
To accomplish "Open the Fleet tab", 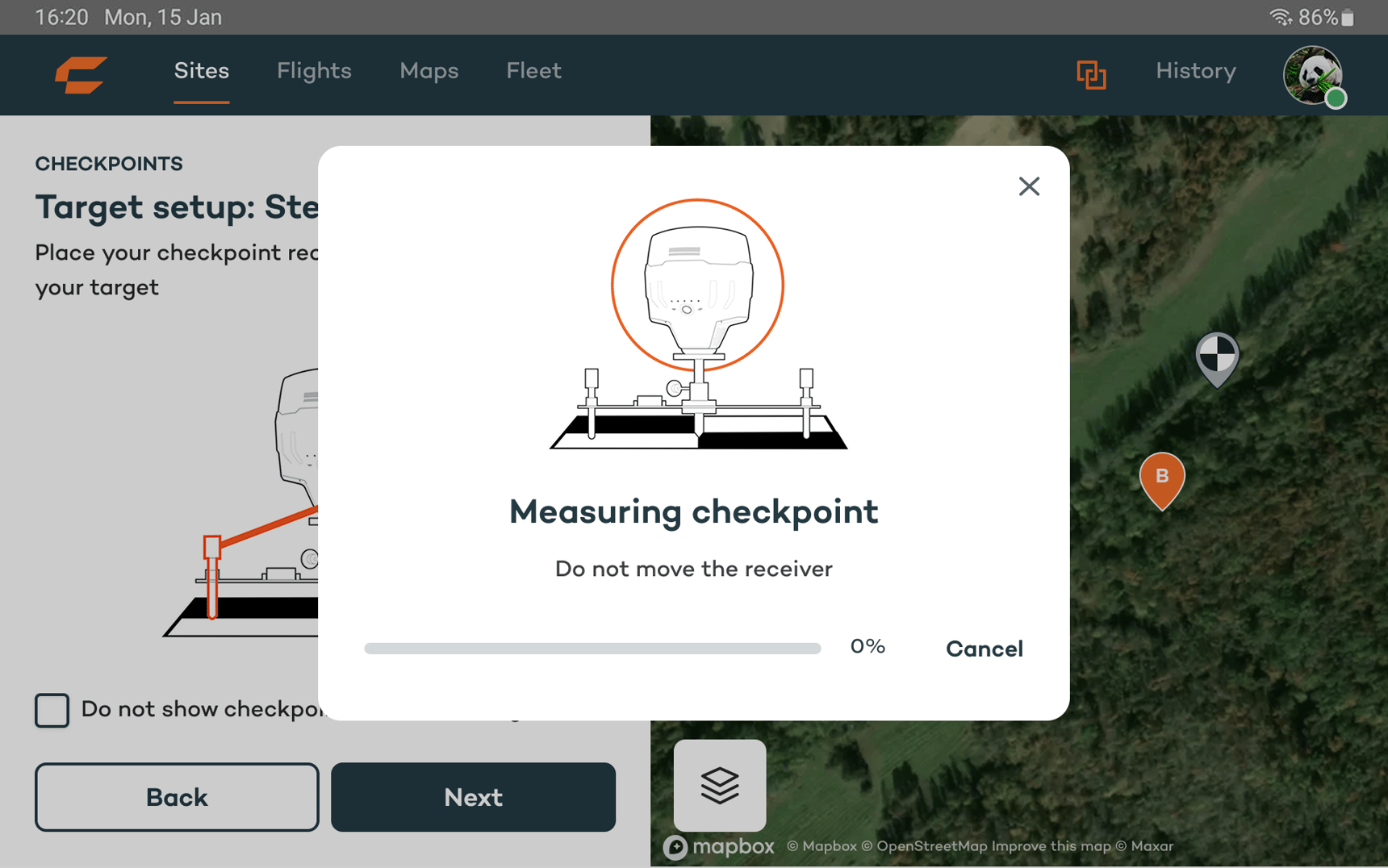I will (x=533, y=71).
